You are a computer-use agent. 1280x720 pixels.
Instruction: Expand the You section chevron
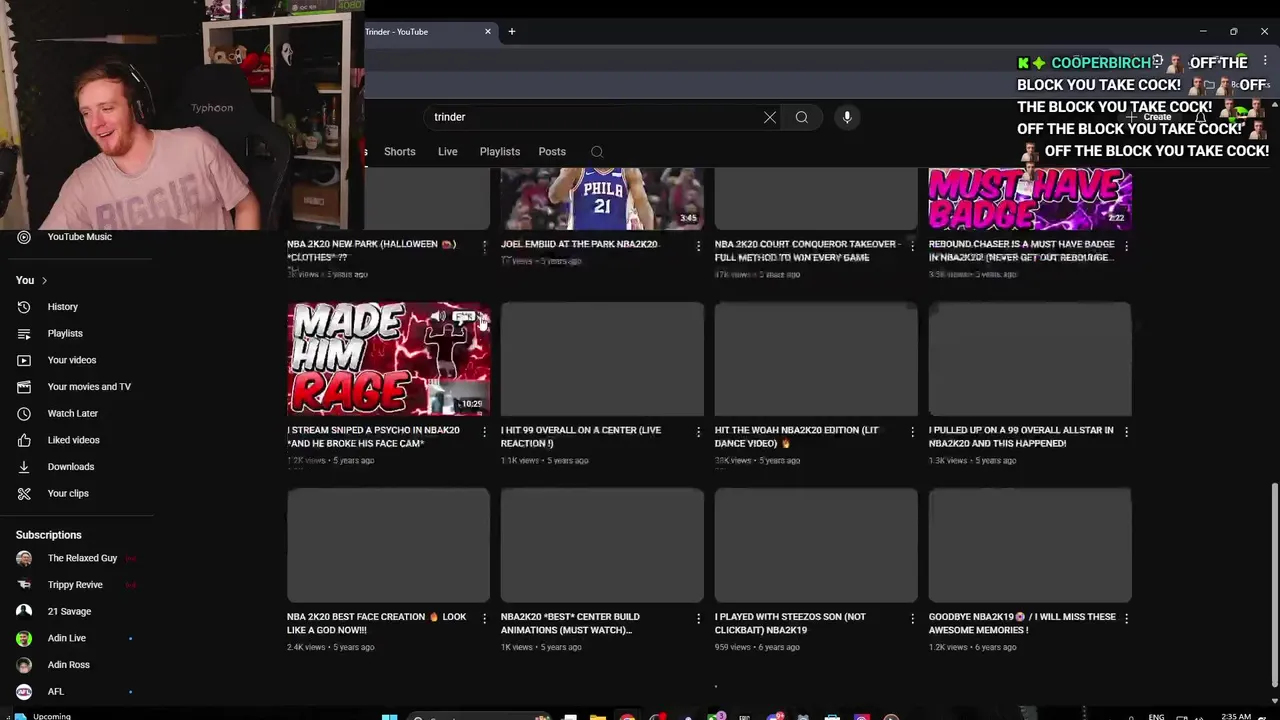pos(44,281)
